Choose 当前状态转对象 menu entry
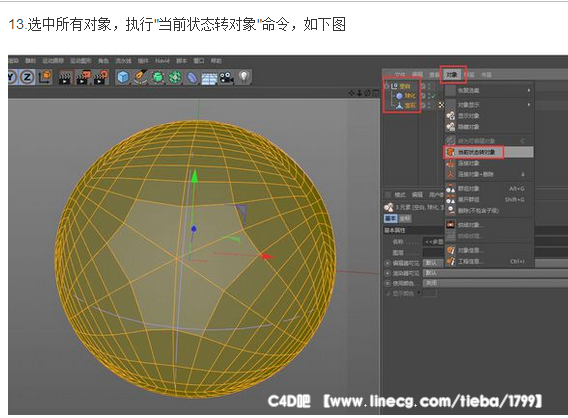Screen dimensions: 568x418 [489, 152]
